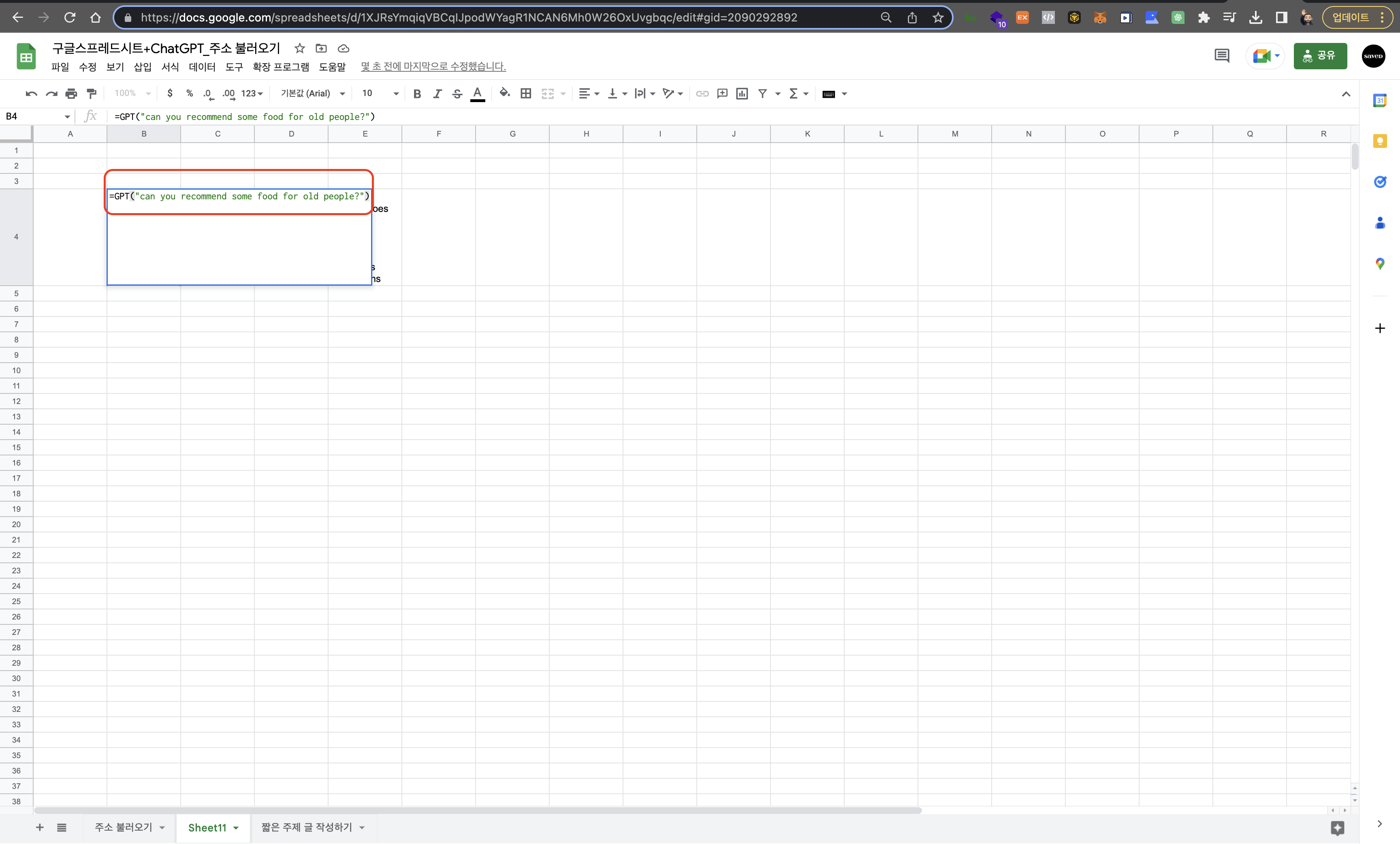
Task: Insert a chart using toolbar icon
Action: [742, 94]
